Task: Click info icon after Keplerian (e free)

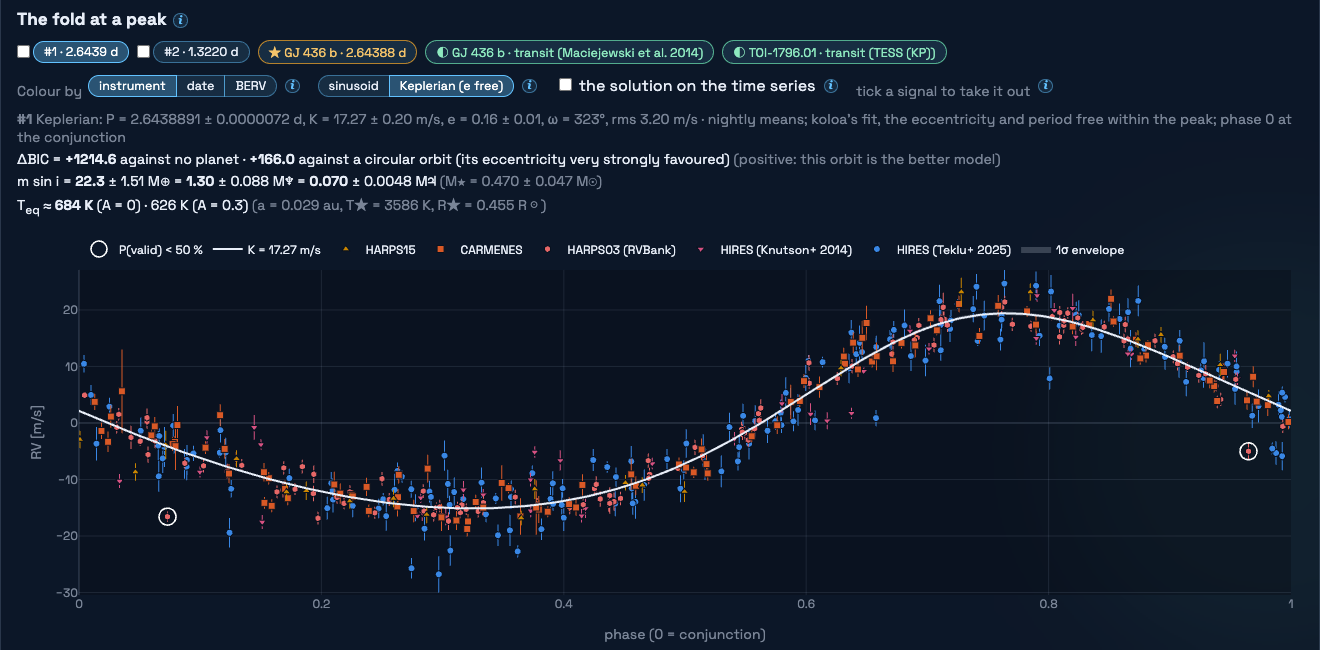Action: (530, 86)
